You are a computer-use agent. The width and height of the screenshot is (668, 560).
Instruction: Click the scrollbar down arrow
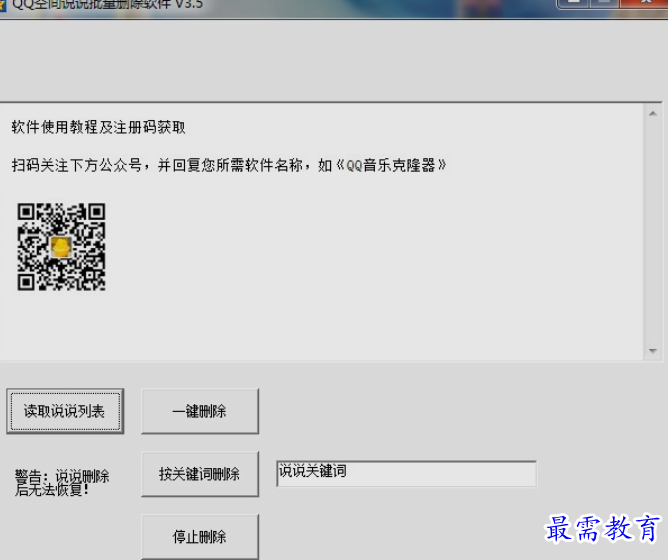click(653, 351)
